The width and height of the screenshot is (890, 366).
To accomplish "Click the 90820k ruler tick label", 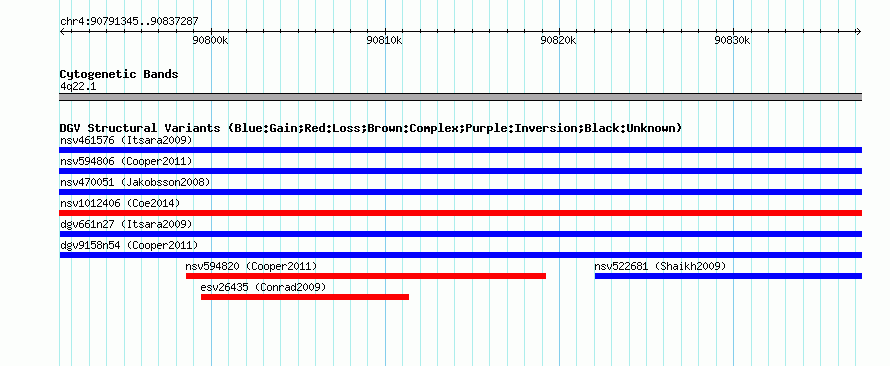I will tap(559, 40).
